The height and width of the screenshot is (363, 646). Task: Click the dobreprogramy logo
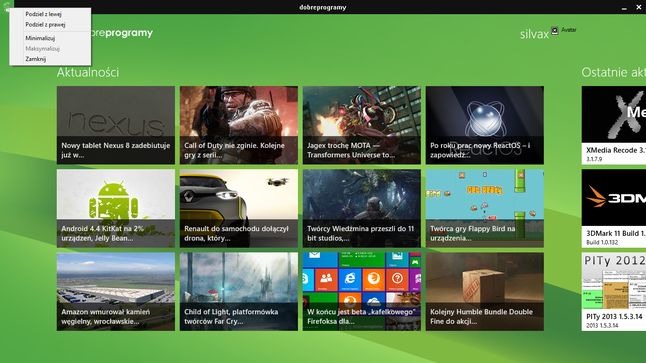click(122, 33)
